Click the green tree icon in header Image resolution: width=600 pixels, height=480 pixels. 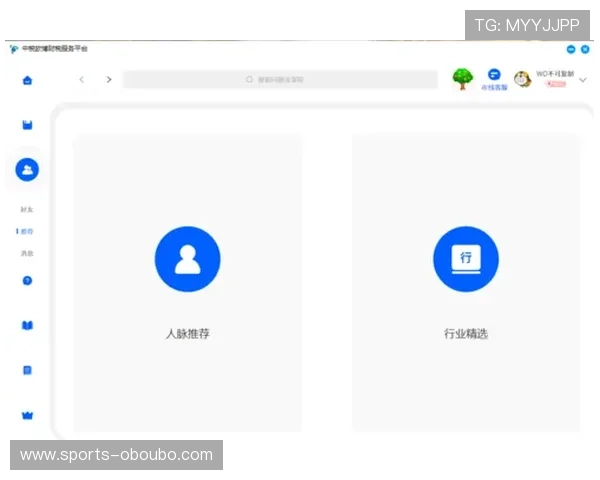(462, 79)
